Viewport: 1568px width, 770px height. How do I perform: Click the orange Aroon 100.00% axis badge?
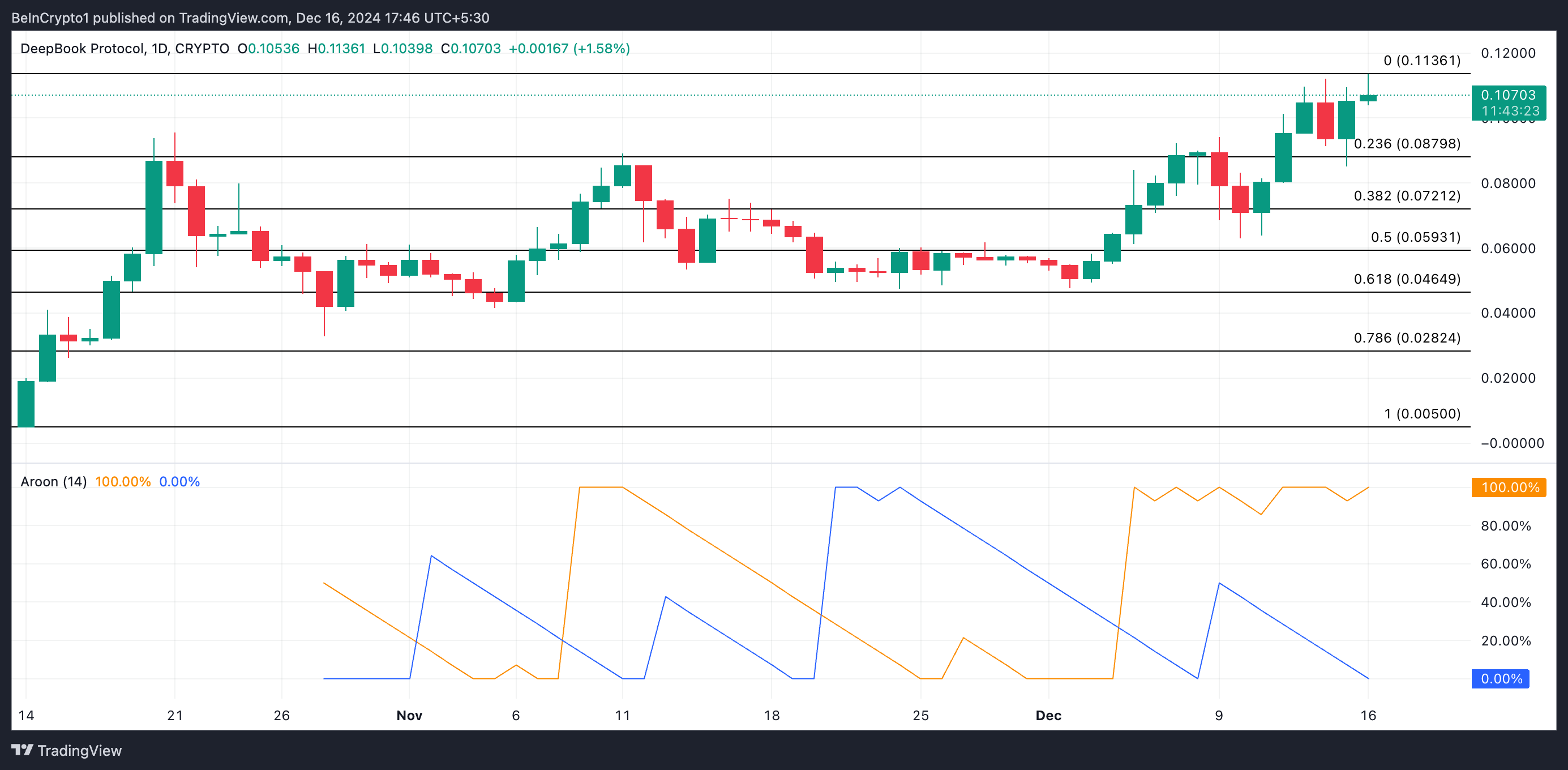point(1508,487)
